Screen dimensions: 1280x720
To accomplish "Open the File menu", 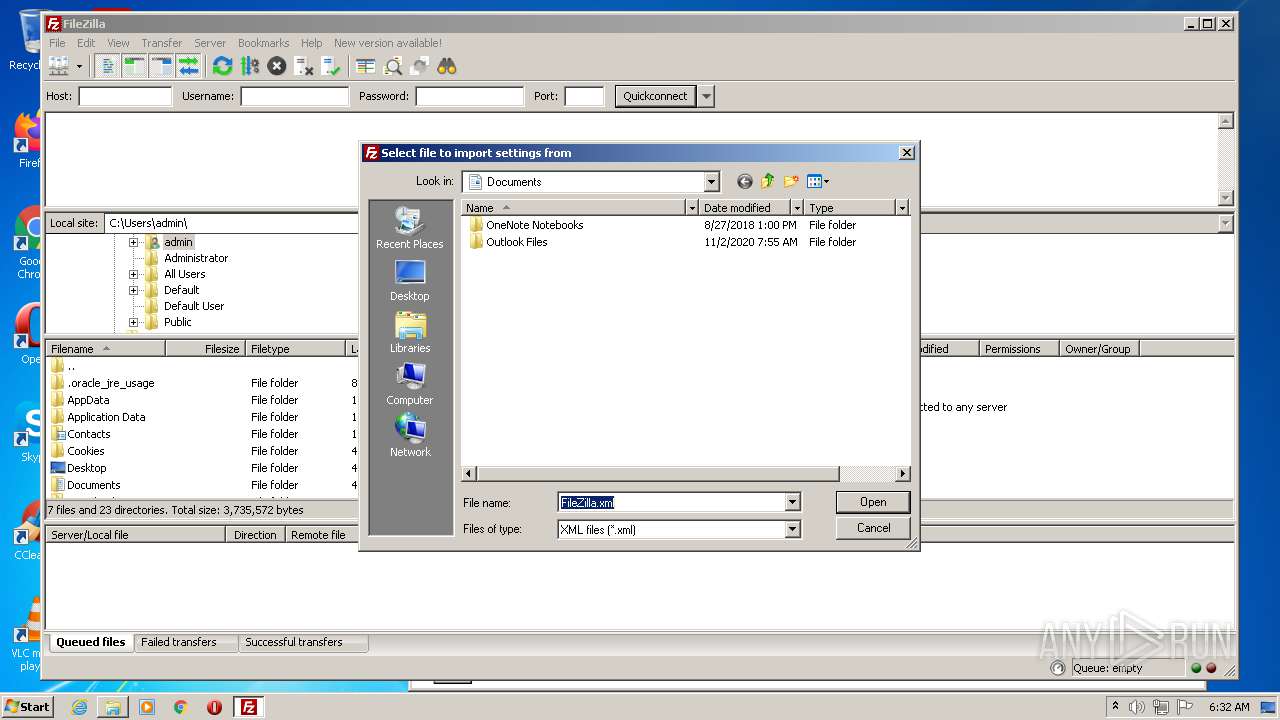I will click(x=58, y=43).
